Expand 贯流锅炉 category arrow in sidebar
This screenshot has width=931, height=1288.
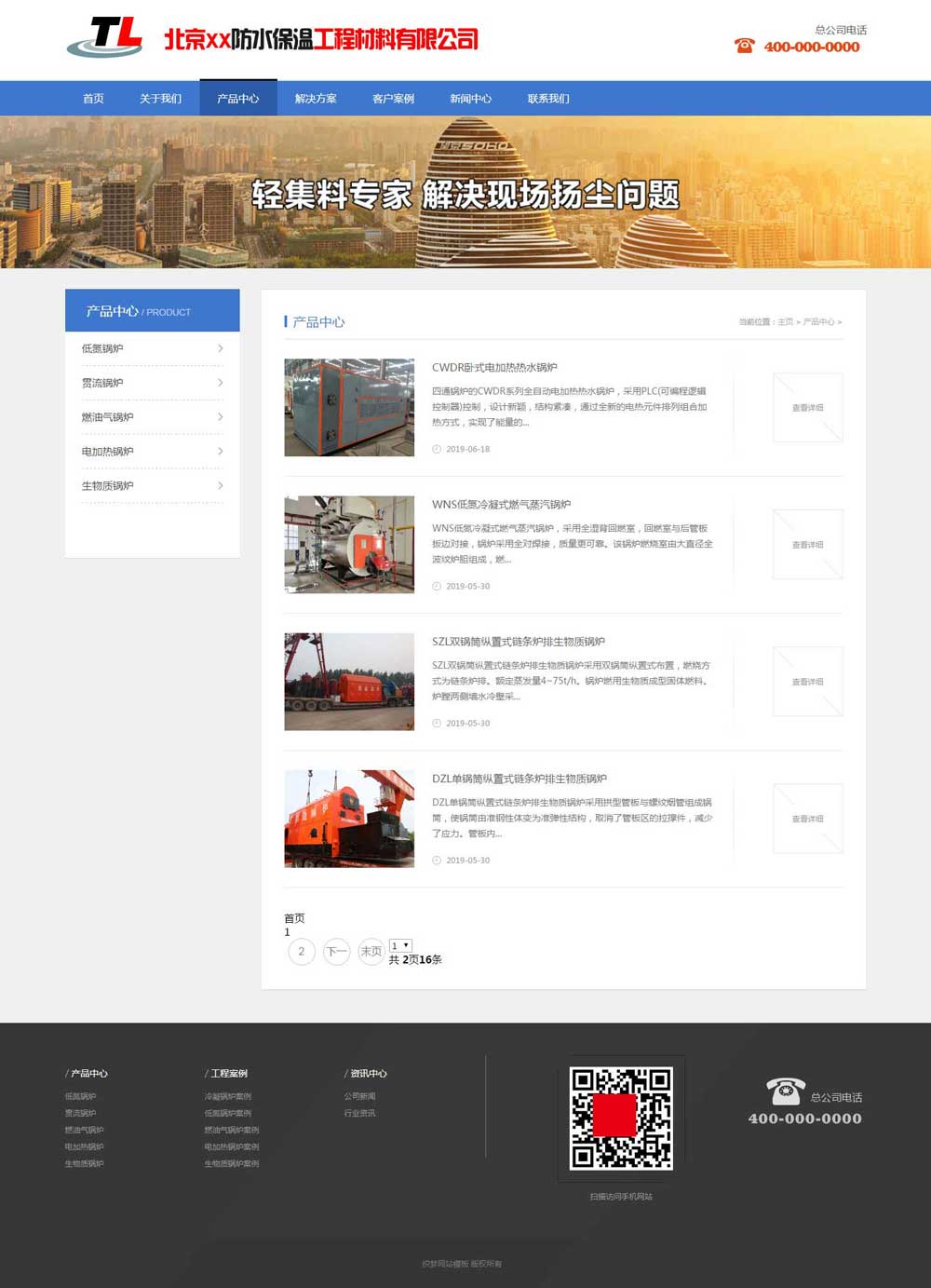pyautogui.click(x=221, y=383)
